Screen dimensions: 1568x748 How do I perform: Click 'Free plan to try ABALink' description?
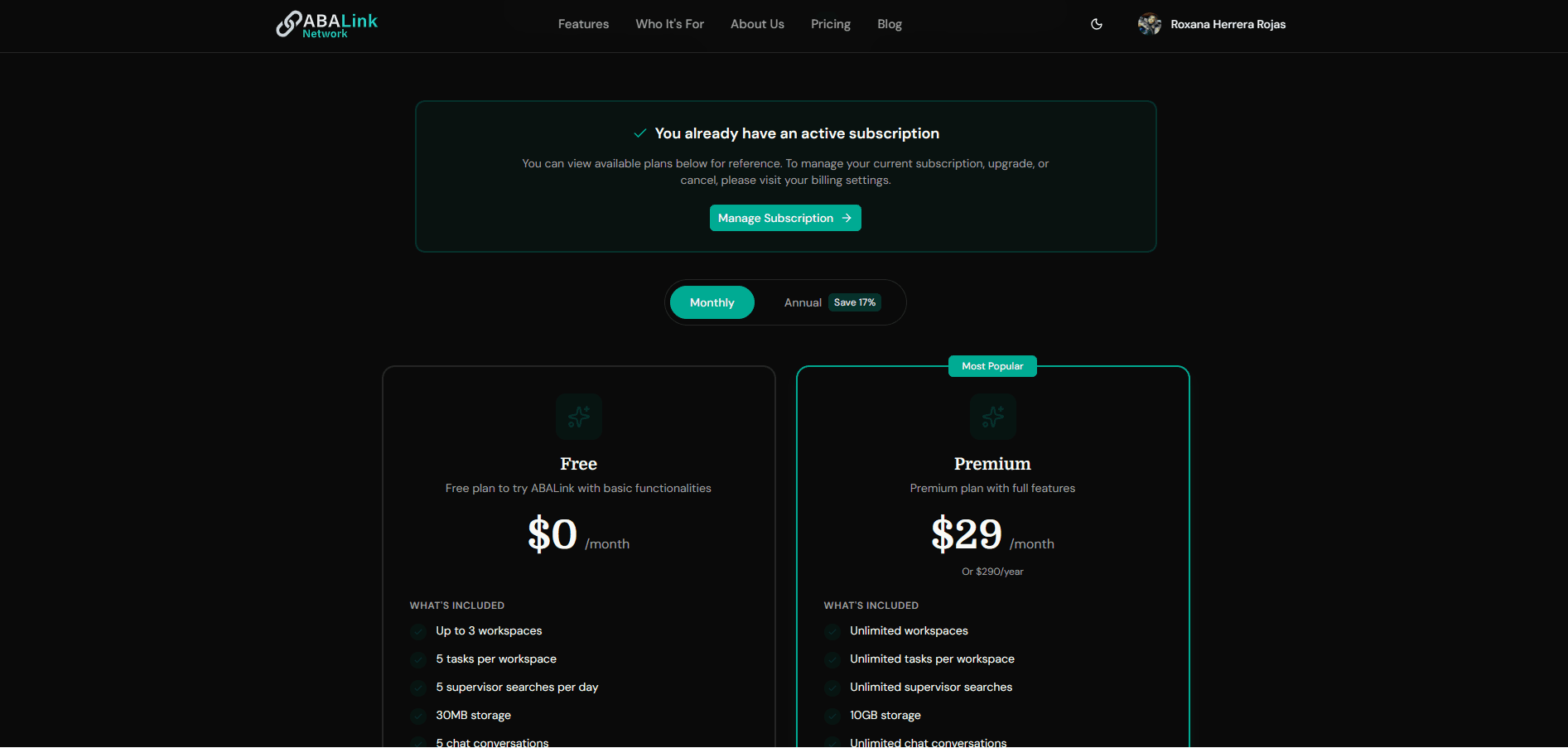[x=578, y=489]
